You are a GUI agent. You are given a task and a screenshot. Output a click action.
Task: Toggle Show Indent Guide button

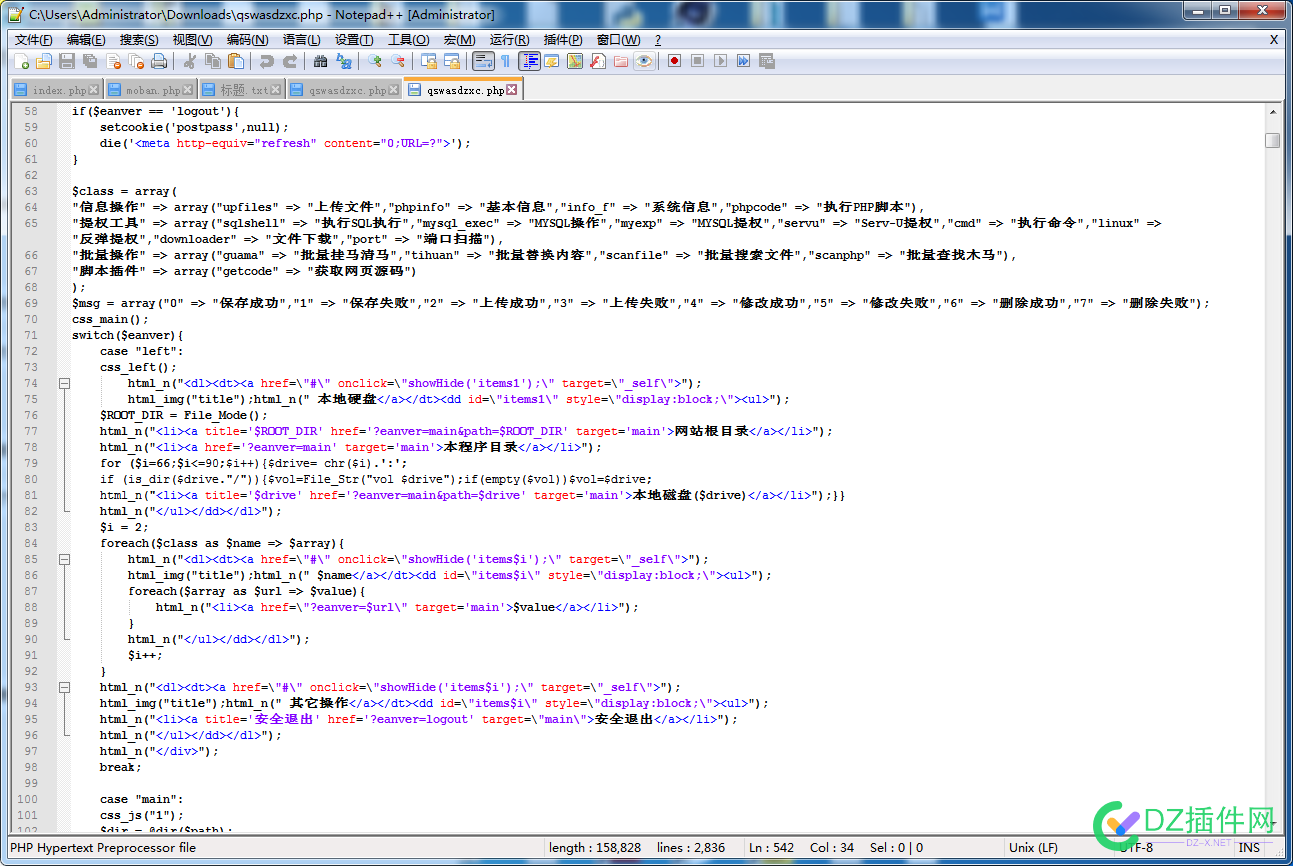point(530,61)
